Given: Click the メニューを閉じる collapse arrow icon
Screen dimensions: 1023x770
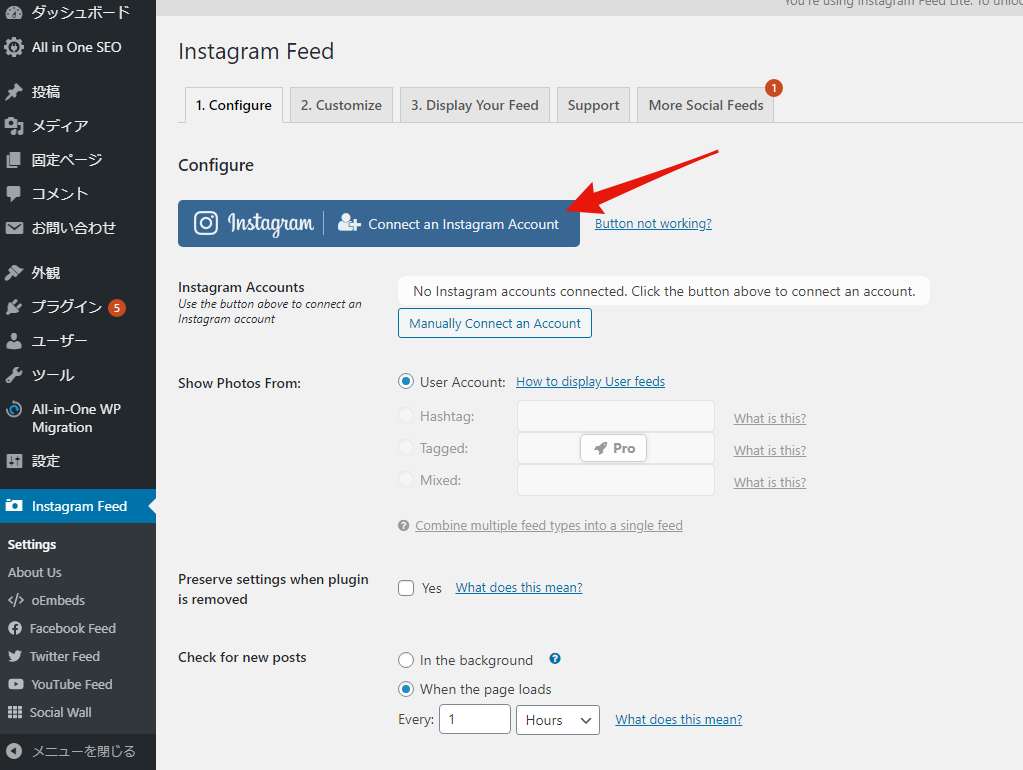Looking at the screenshot, I should (14, 751).
